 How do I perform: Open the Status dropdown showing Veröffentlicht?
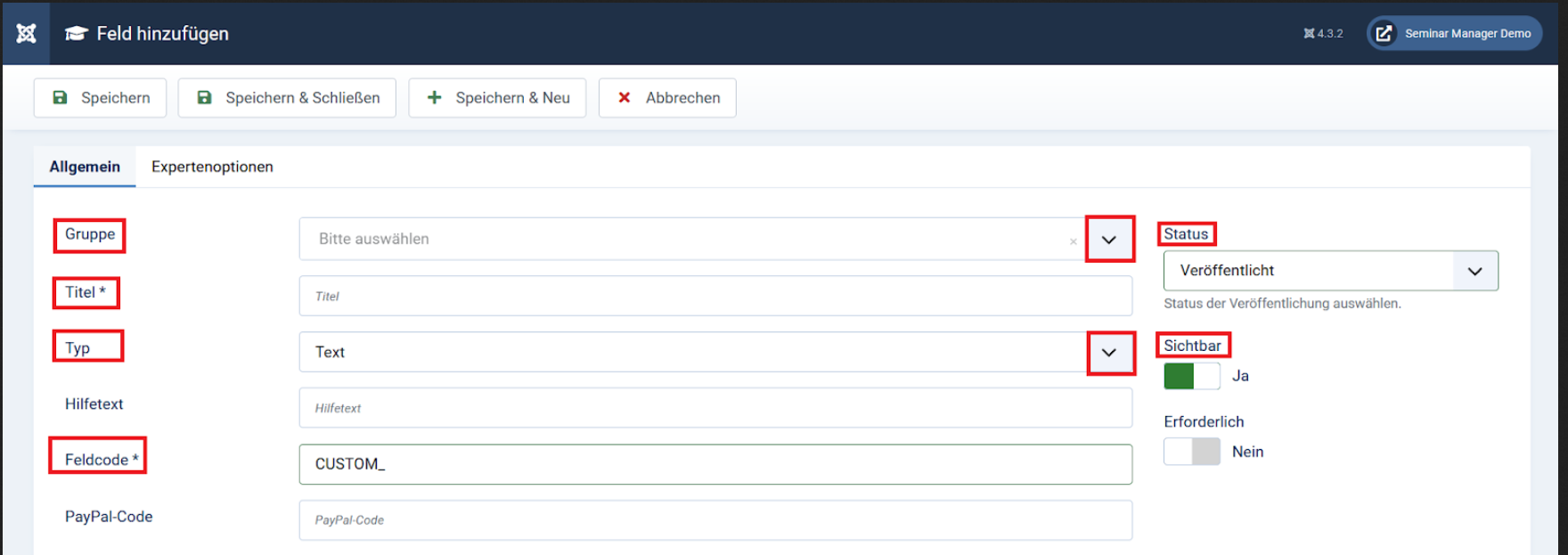pyautogui.click(x=1330, y=271)
